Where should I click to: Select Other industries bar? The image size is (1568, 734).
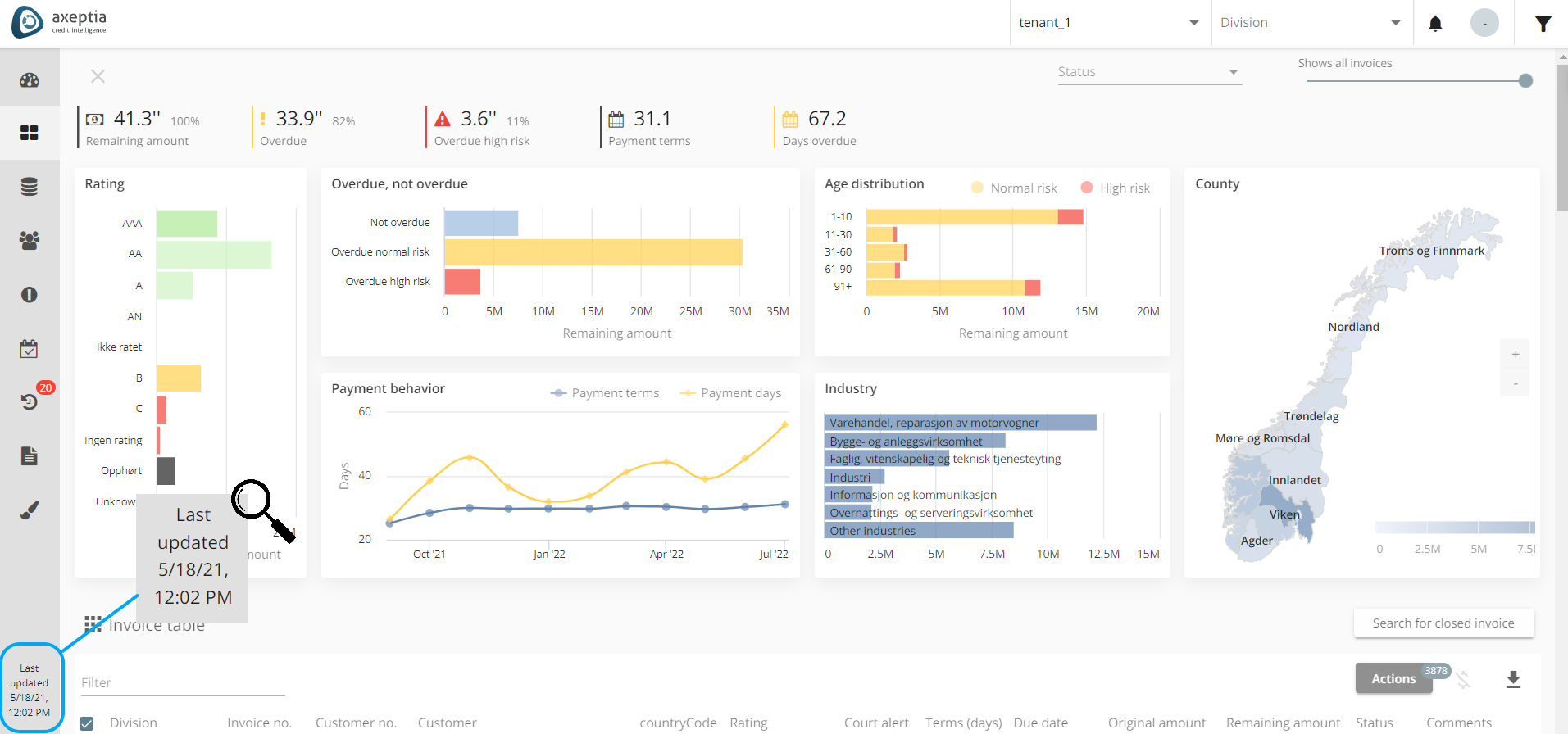coord(919,531)
